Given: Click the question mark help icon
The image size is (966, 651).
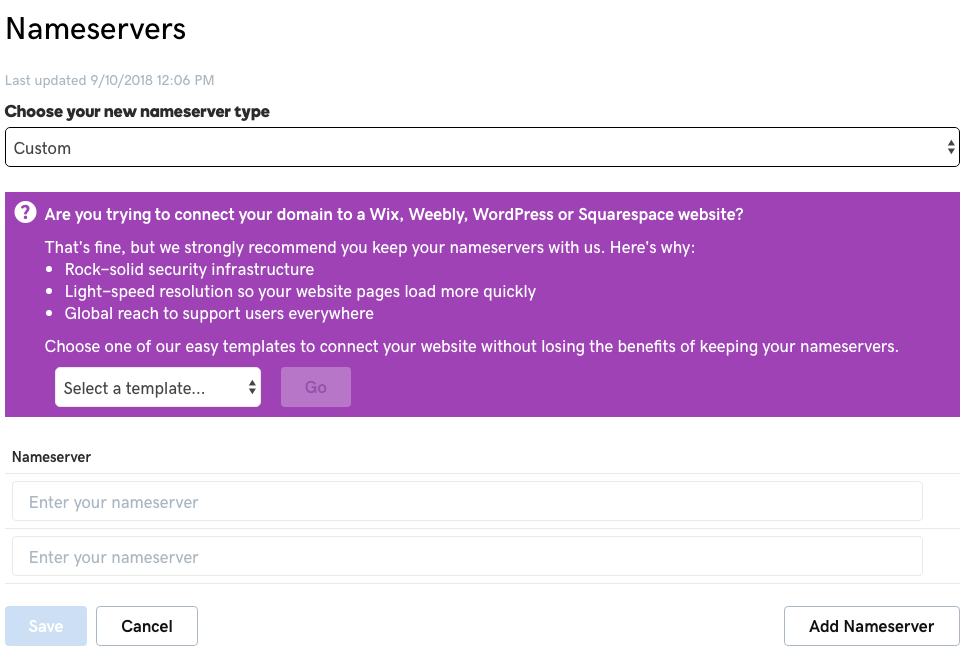Looking at the screenshot, I should (x=24, y=212).
